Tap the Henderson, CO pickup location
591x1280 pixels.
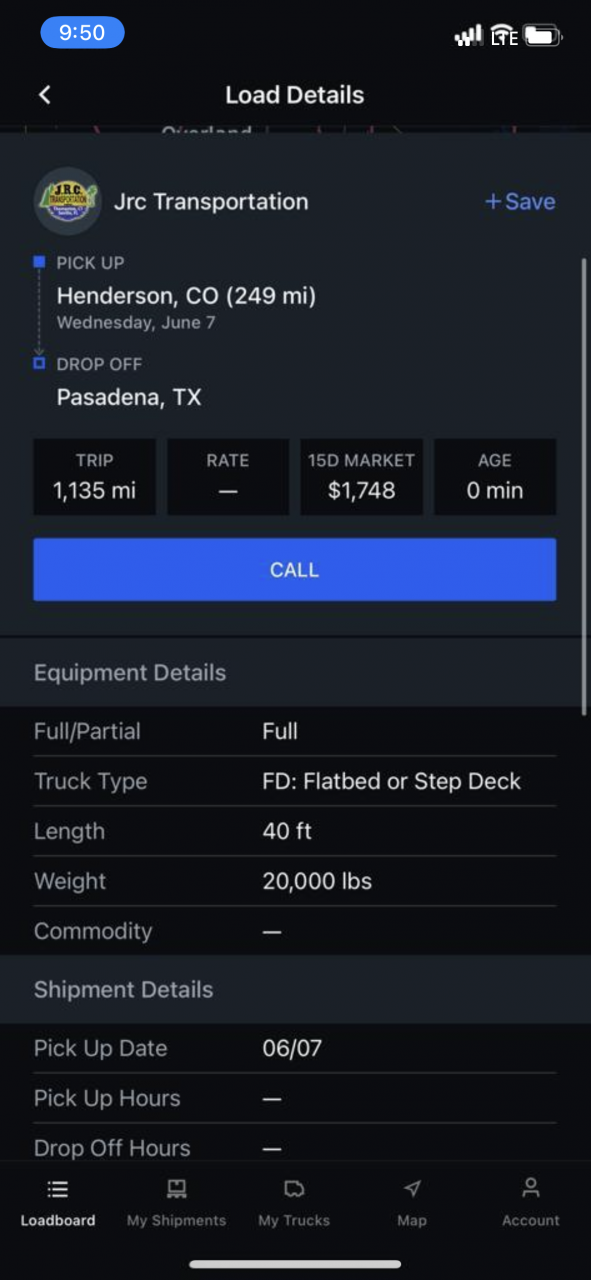[186, 296]
